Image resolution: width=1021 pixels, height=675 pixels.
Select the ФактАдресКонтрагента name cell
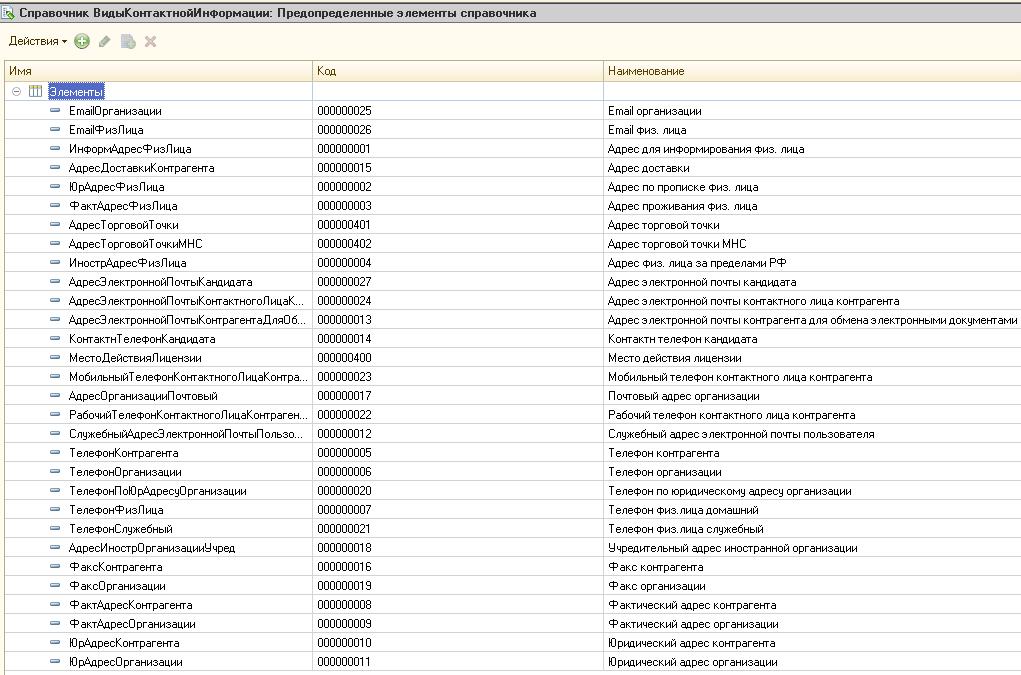click(130, 605)
